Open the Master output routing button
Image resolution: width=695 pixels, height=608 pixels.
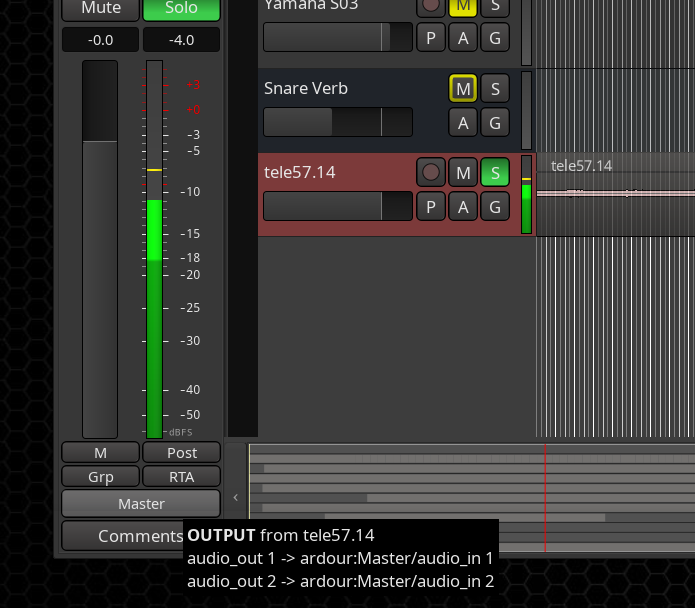(x=141, y=503)
